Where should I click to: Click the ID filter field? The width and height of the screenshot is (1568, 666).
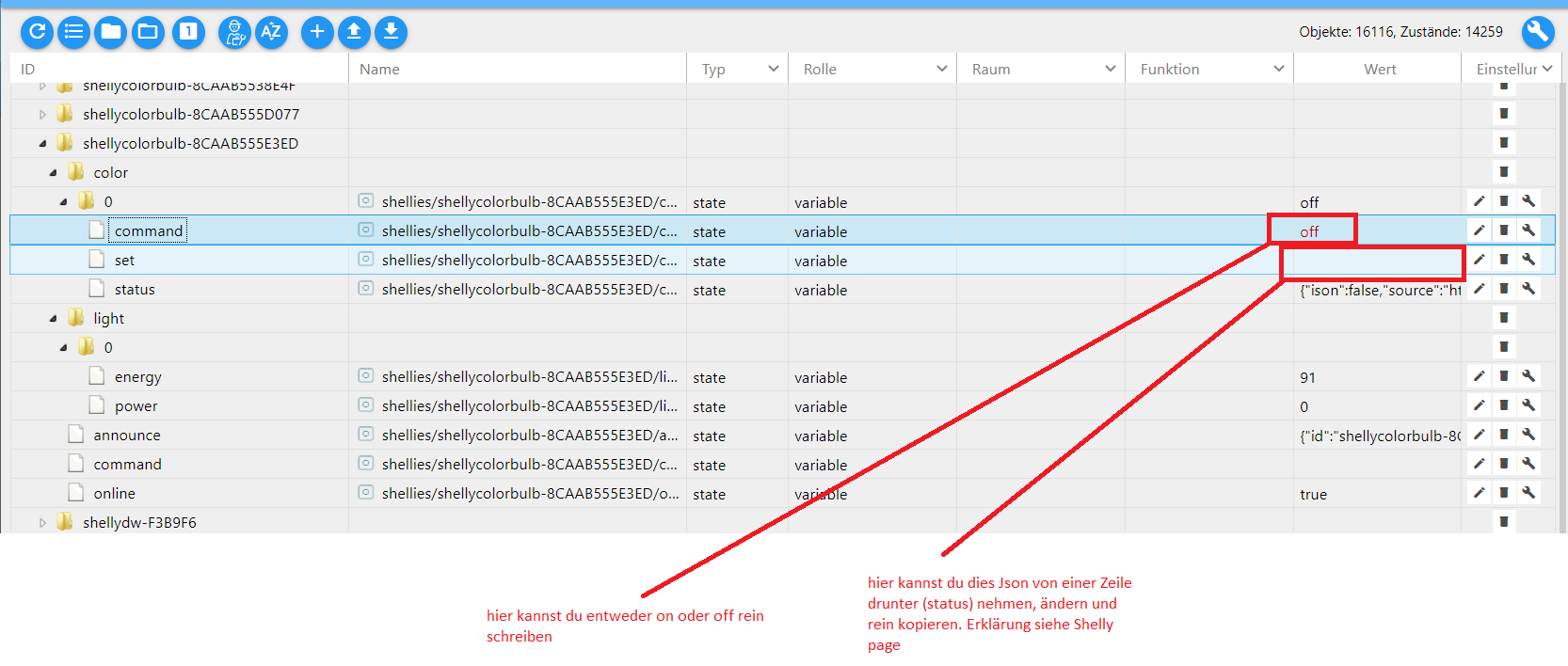179,69
